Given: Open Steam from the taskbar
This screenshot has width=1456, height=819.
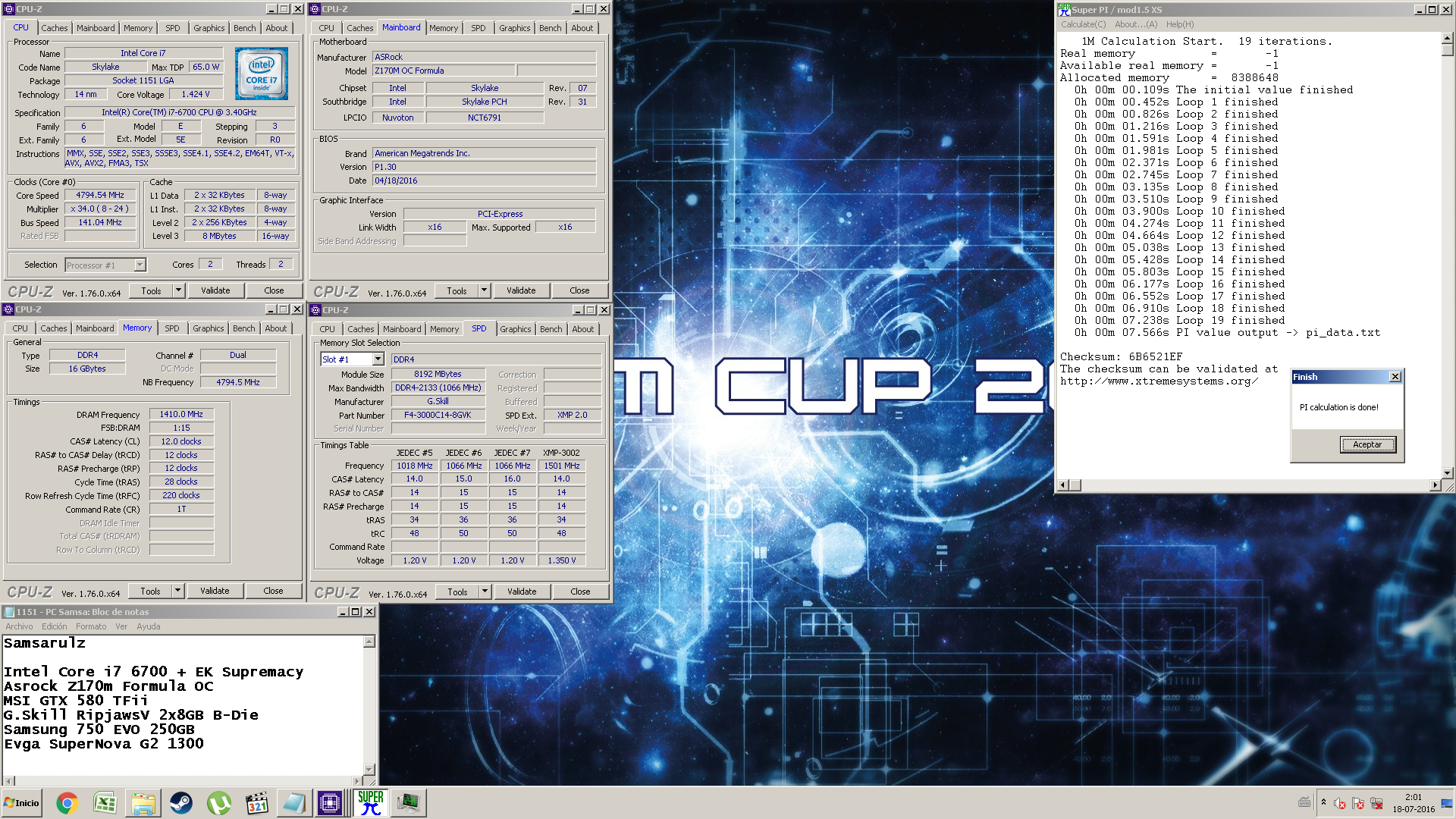Looking at the screenshot, I should [x=180, y=803].
